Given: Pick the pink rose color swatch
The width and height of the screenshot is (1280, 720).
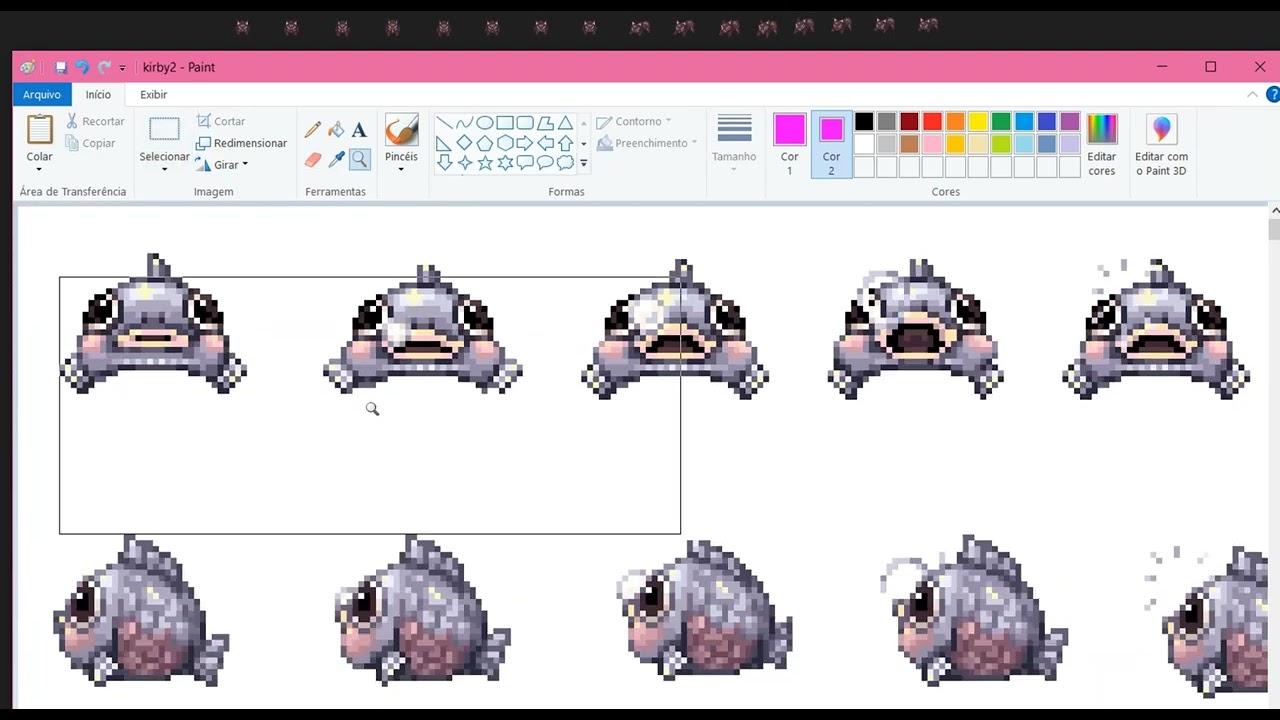Looking at the screenshot, I should [x=932, y=144].
